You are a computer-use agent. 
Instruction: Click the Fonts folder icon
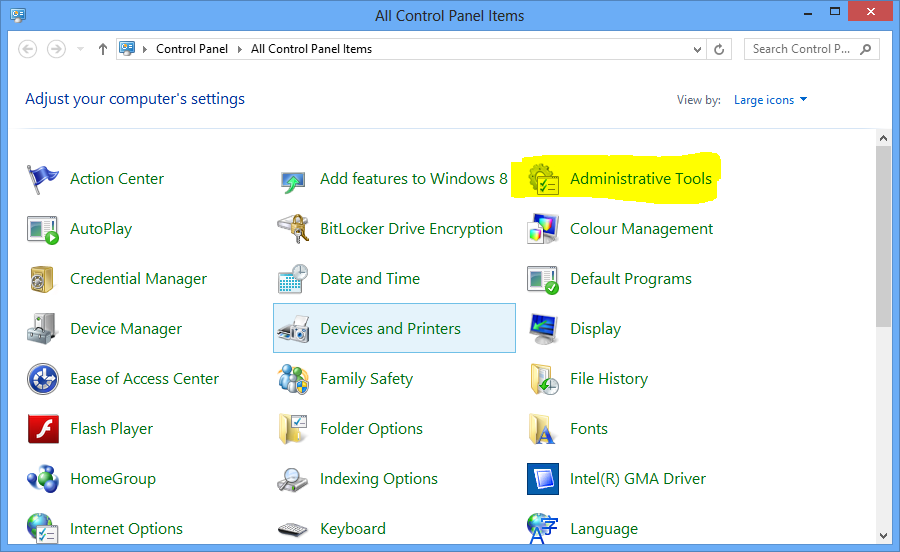(x=542, y=429)
